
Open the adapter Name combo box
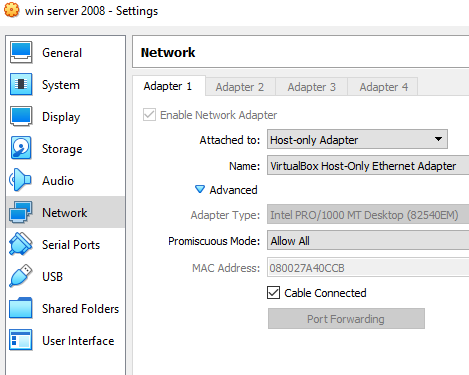point(368,165)
